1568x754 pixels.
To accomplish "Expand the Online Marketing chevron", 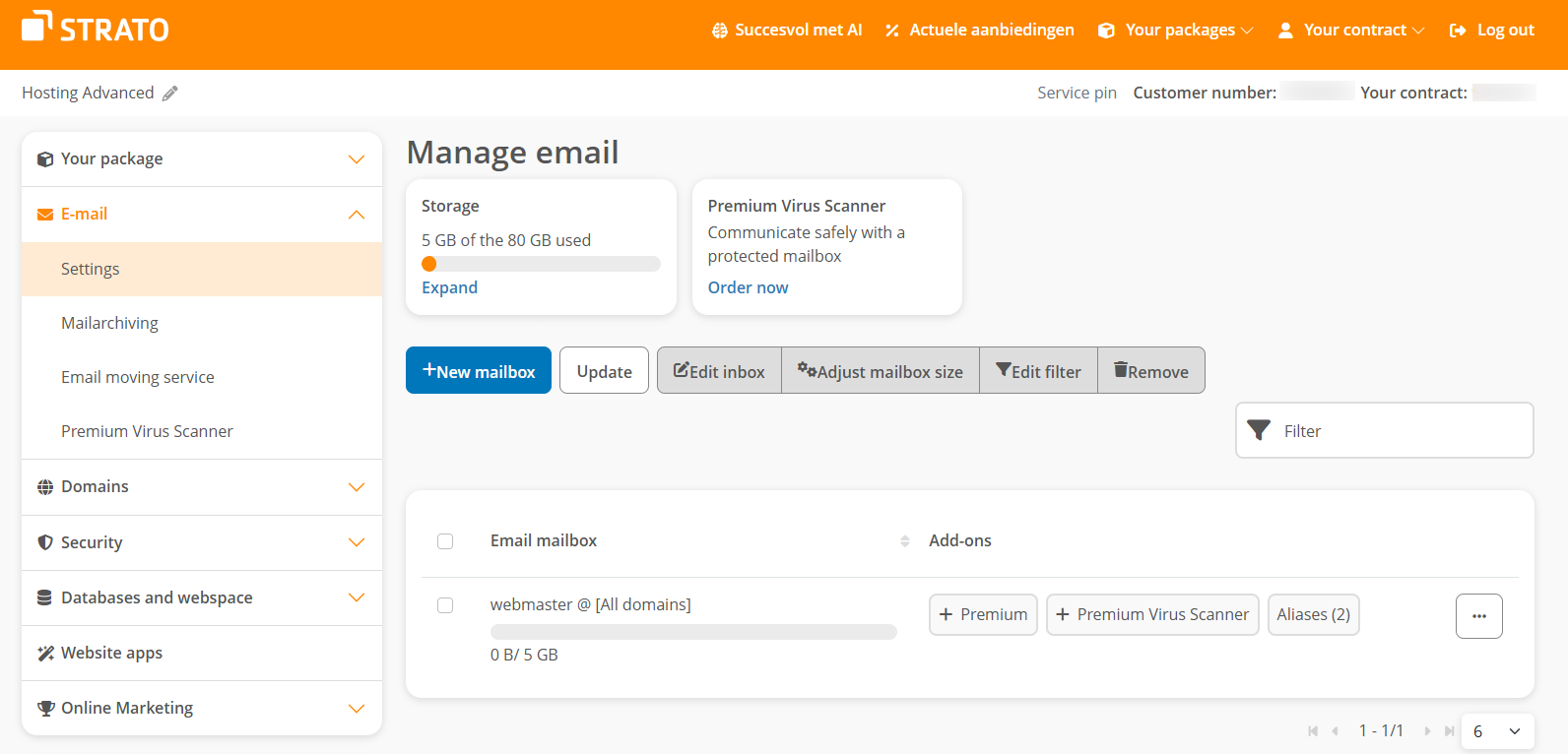I will (357, 709).
